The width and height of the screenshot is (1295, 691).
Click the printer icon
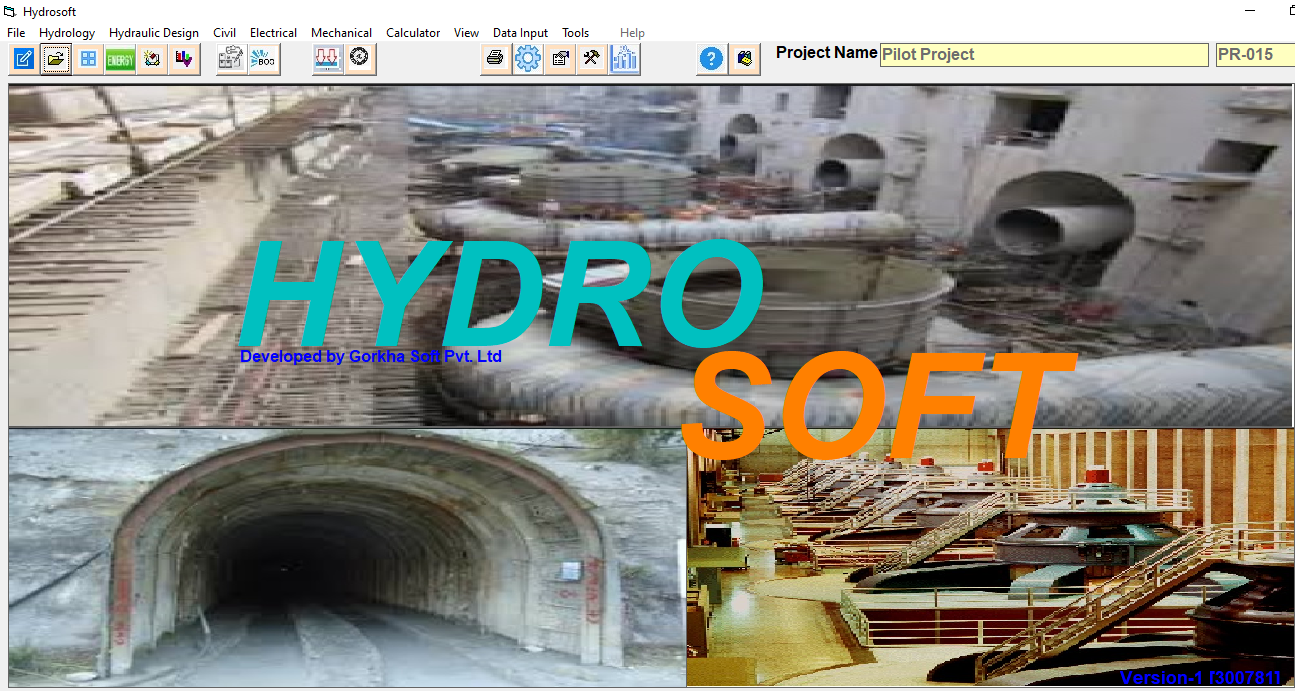point(495,59)
